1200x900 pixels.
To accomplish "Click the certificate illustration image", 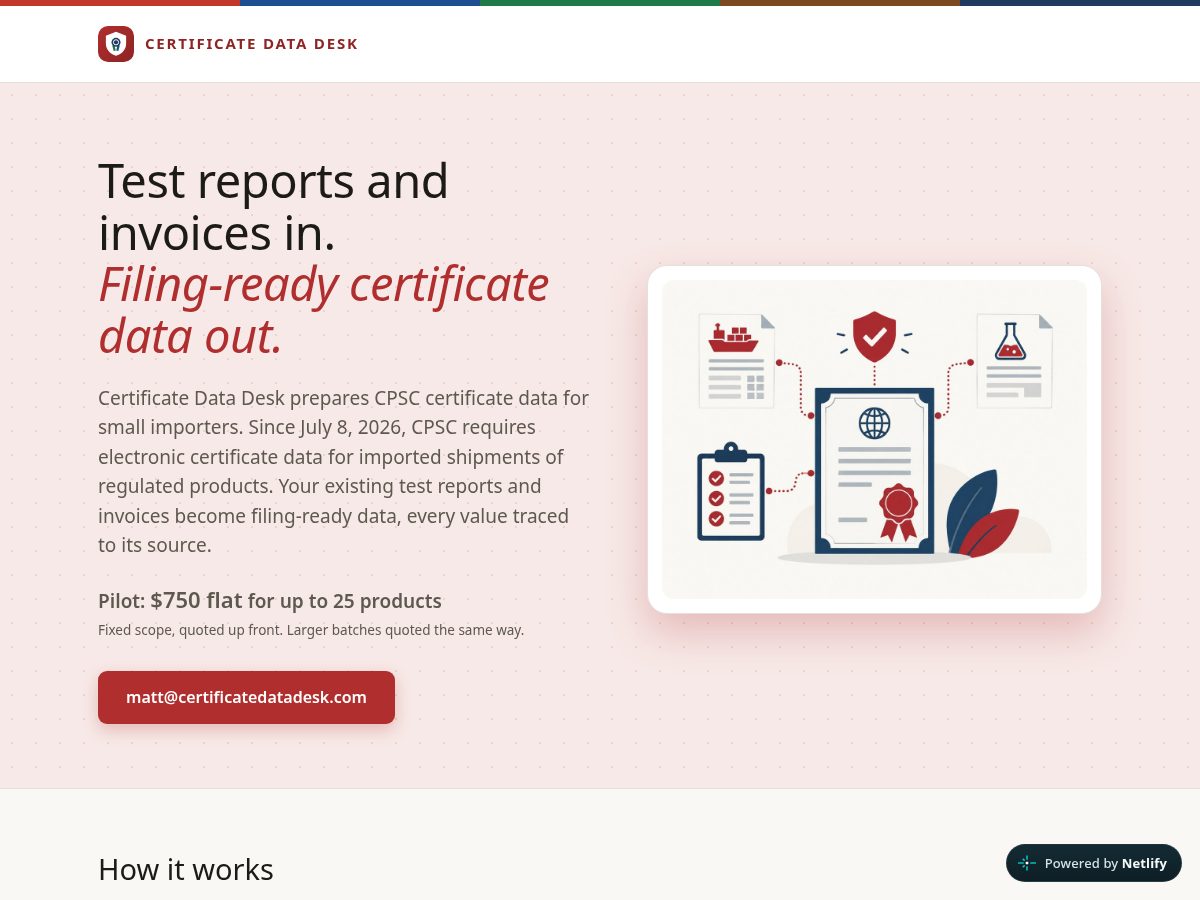I will (874, 440).
